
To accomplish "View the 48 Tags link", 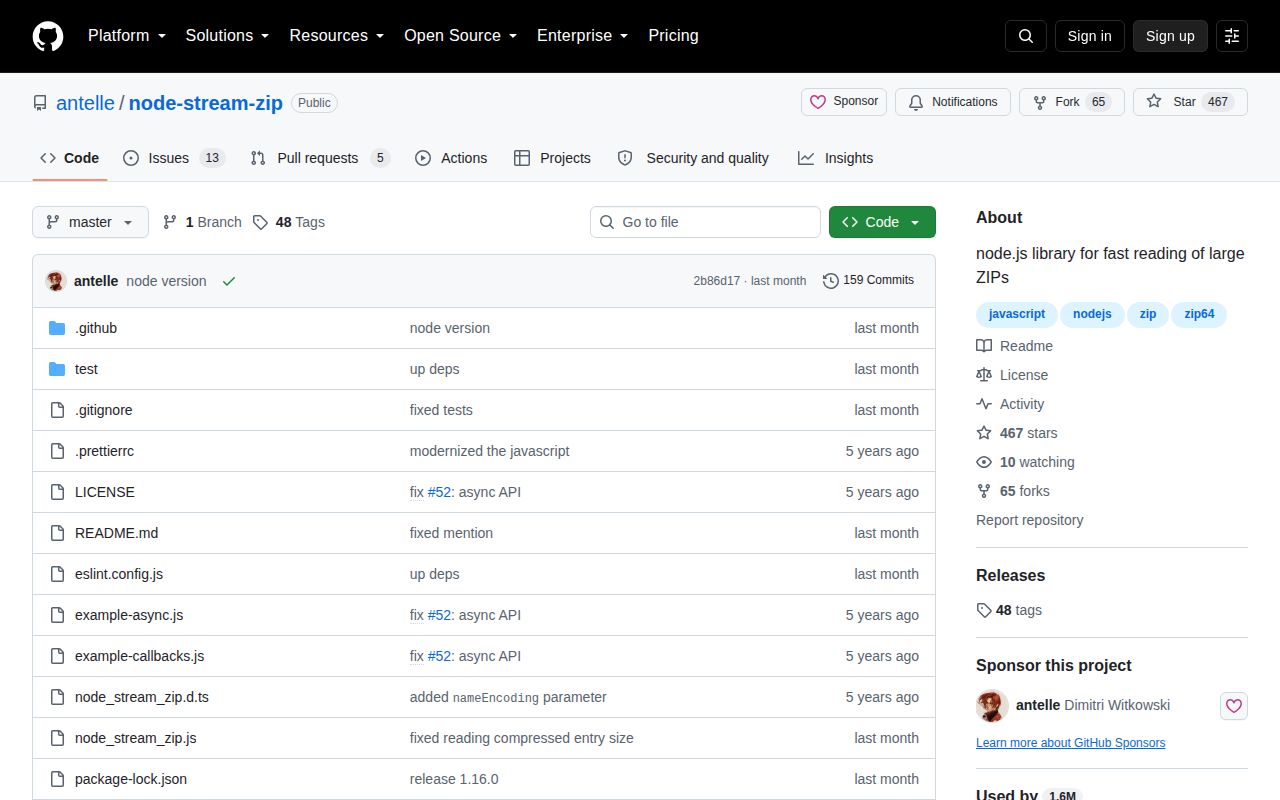I will [289, 222].
